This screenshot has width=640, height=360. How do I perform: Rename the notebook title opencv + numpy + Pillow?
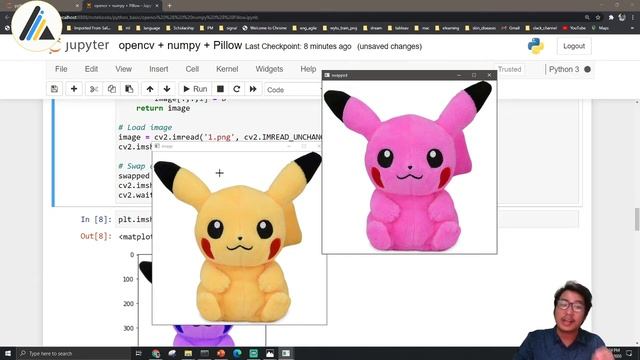coord(180,46)
